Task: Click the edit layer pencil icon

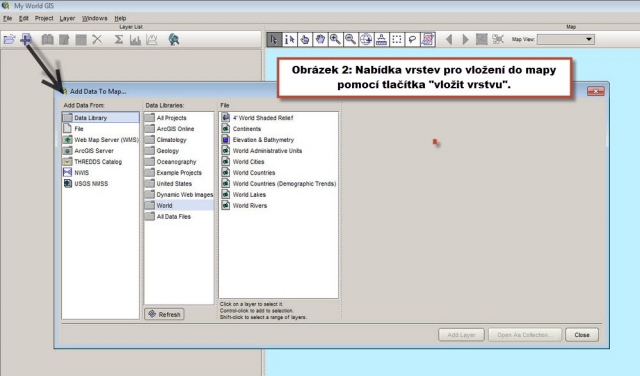Action: pyautogui.click(x=64, y=39)
